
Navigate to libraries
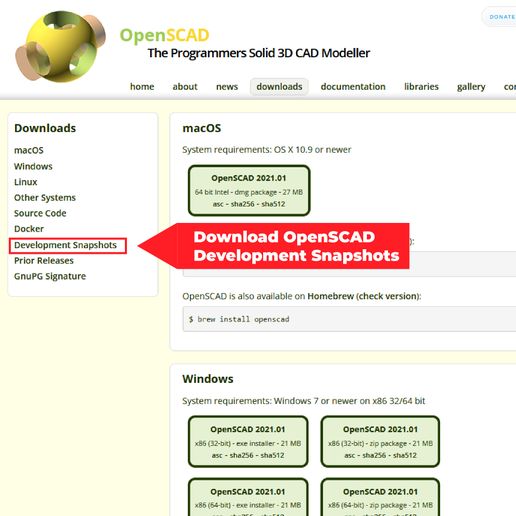point(421,87)
